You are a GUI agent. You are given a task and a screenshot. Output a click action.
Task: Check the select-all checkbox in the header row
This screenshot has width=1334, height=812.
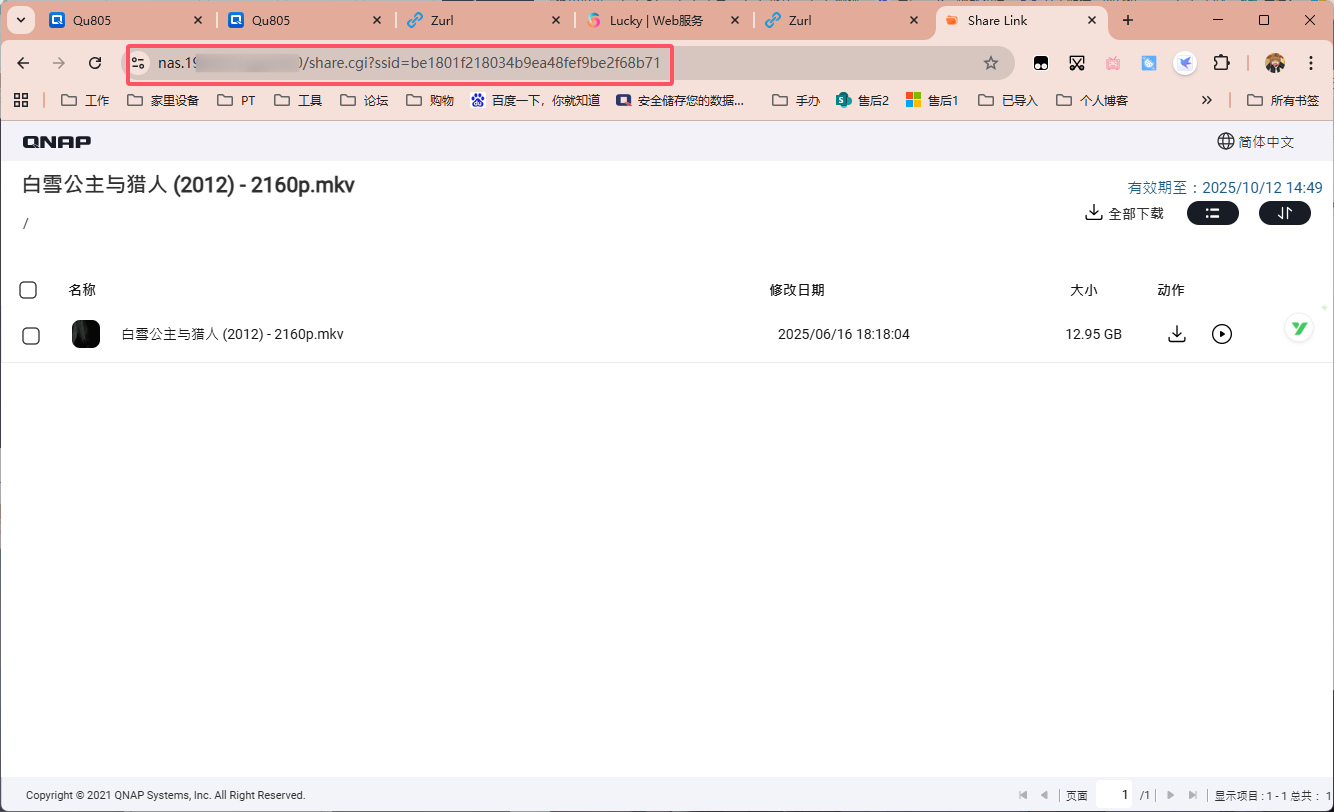click(28, 290)
